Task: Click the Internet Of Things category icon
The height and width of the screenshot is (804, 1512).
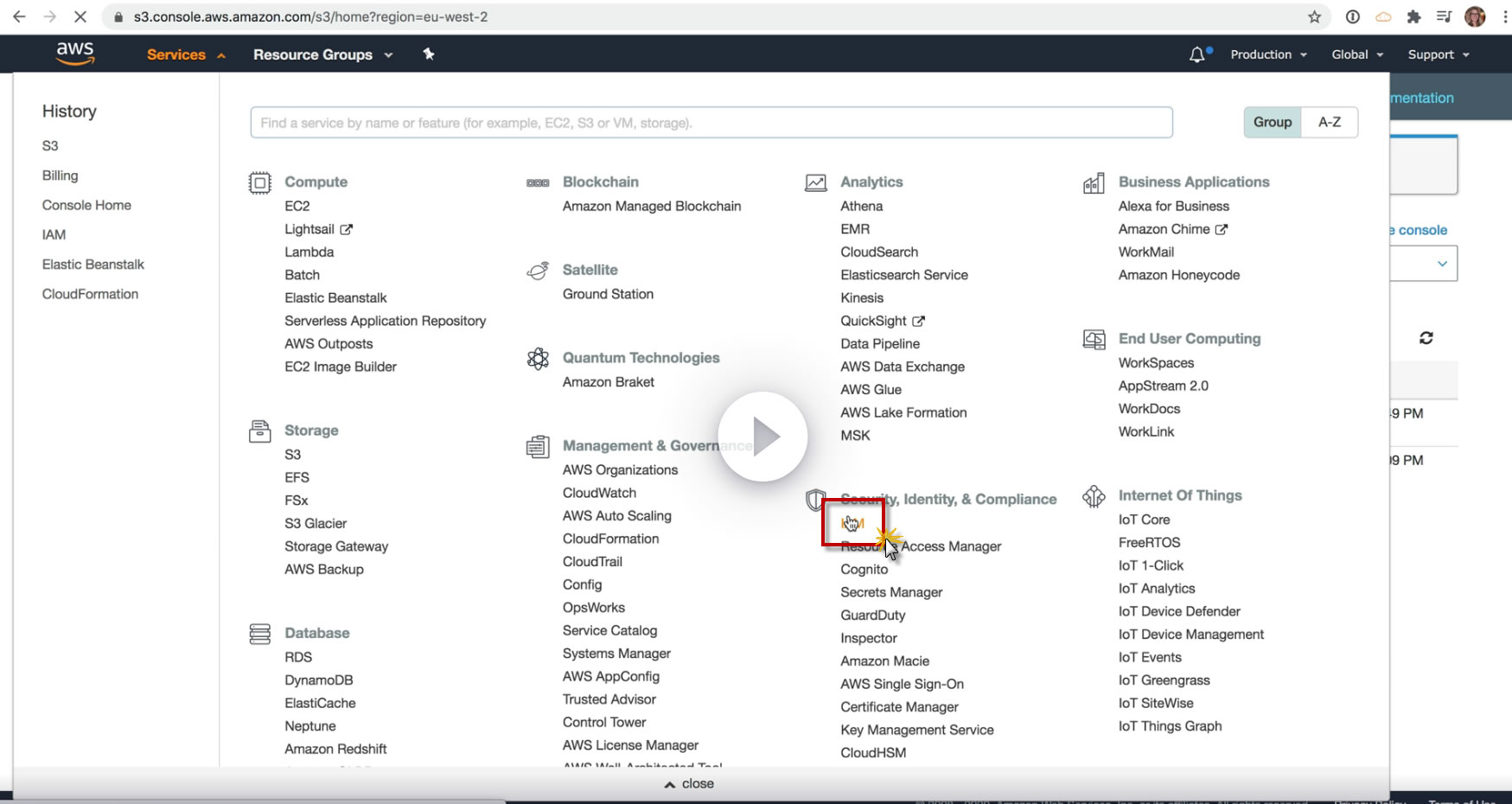Action: click(x=1094, y=496)
